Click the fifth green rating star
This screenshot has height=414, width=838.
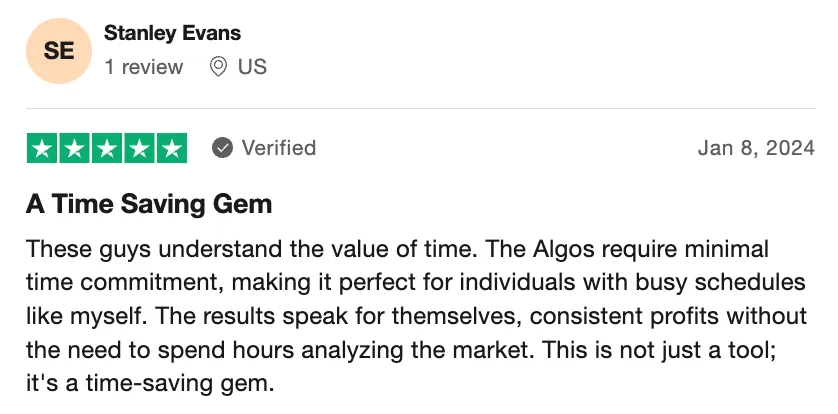[x=172, y=148]
